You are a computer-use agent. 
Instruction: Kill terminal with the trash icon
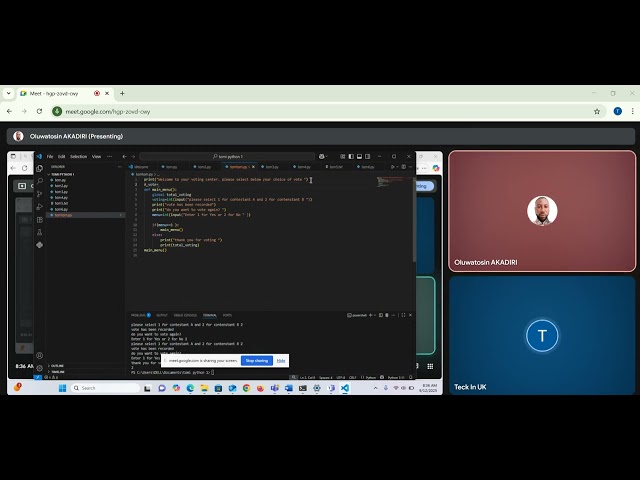coord(387,315)
